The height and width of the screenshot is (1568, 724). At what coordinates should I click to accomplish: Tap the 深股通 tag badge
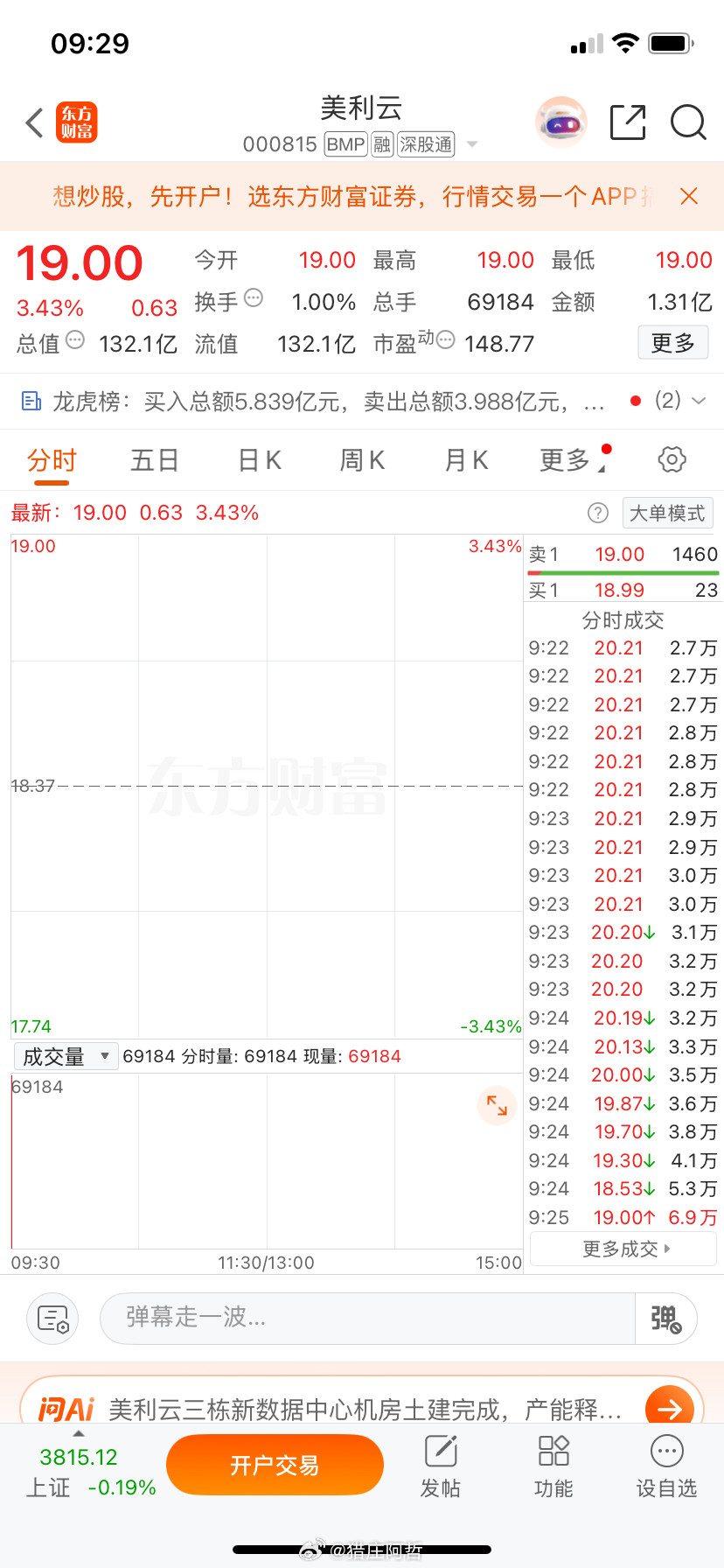tap(427, 144)
